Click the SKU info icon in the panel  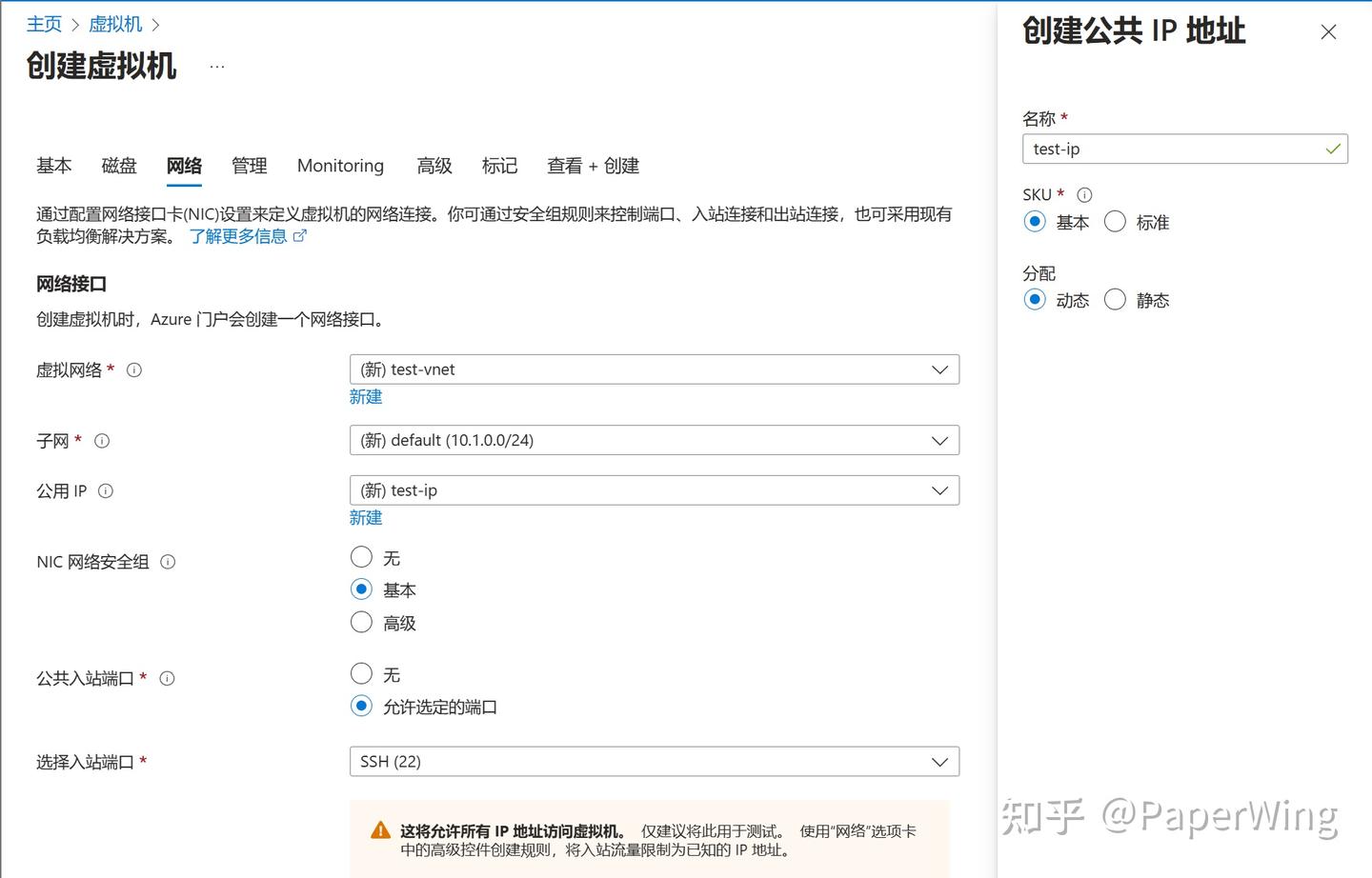pos(1084,194)
